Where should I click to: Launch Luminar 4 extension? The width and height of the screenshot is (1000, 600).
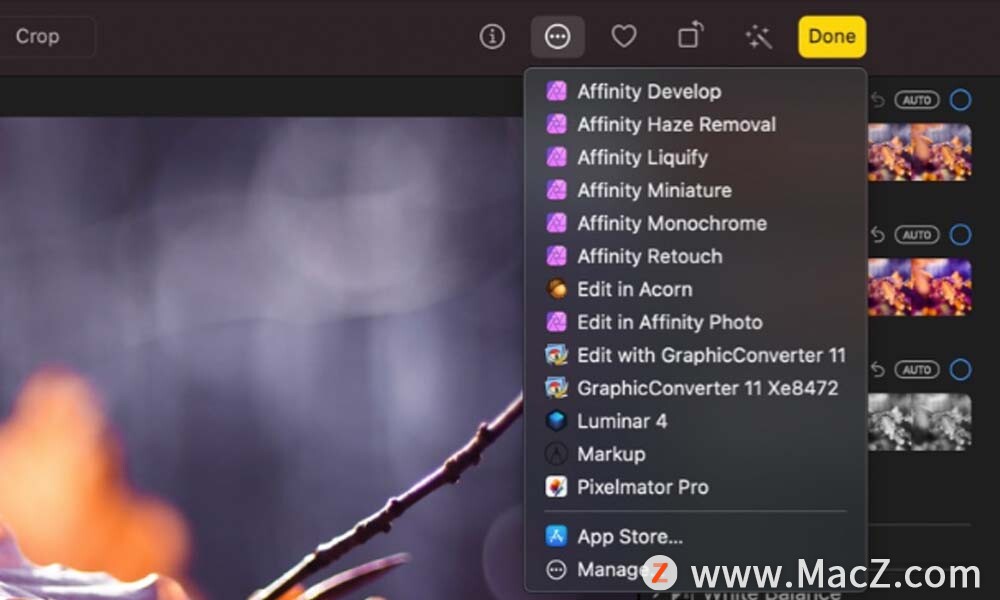pos(695,421)
